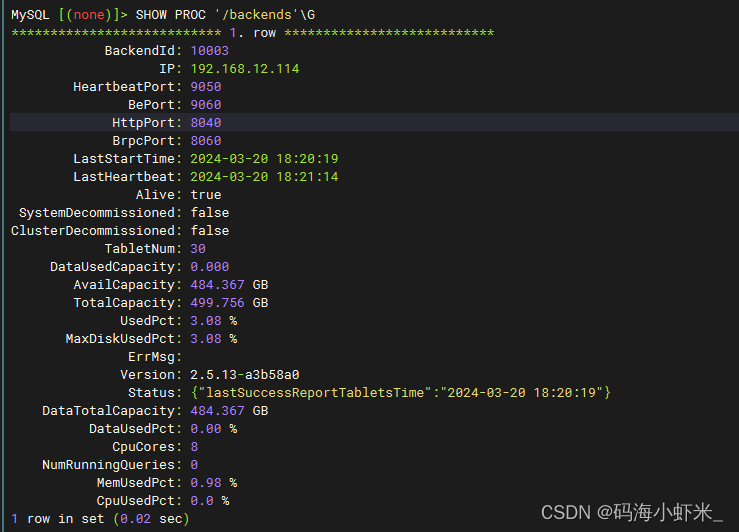Click the HttpPort field label
The width and height of the screenshot is (739, 532).
(147, 123)
